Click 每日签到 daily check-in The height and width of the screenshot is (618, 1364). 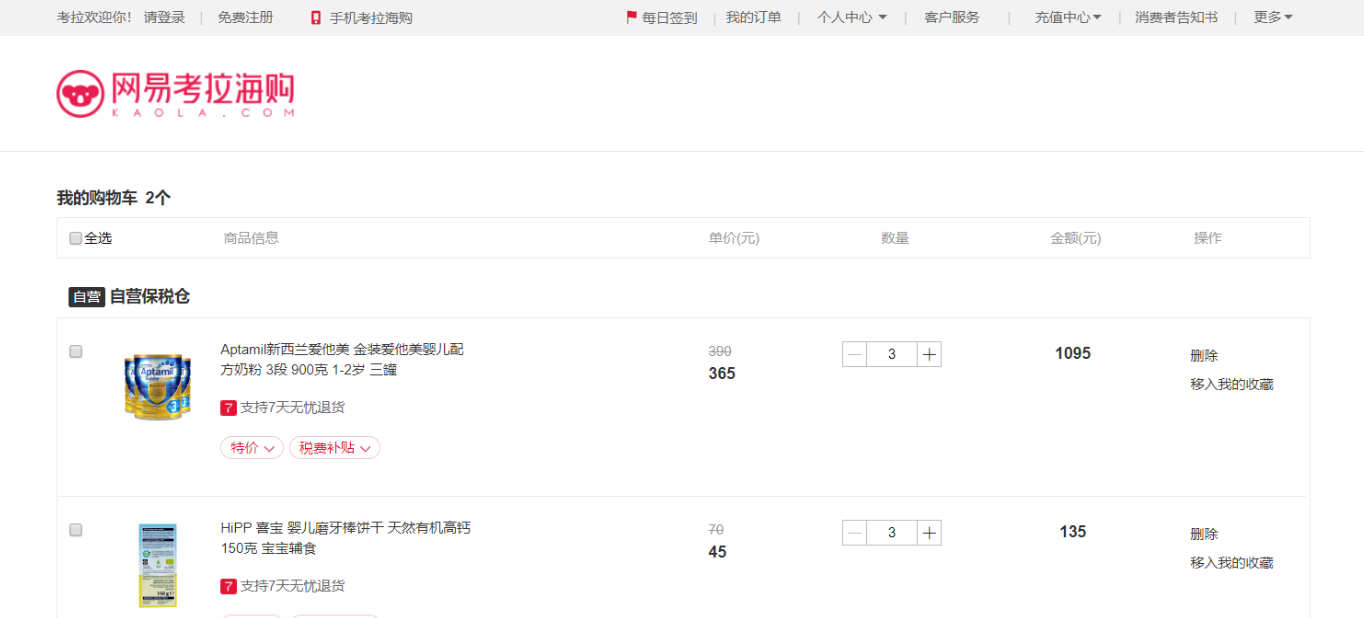[670, 18]
